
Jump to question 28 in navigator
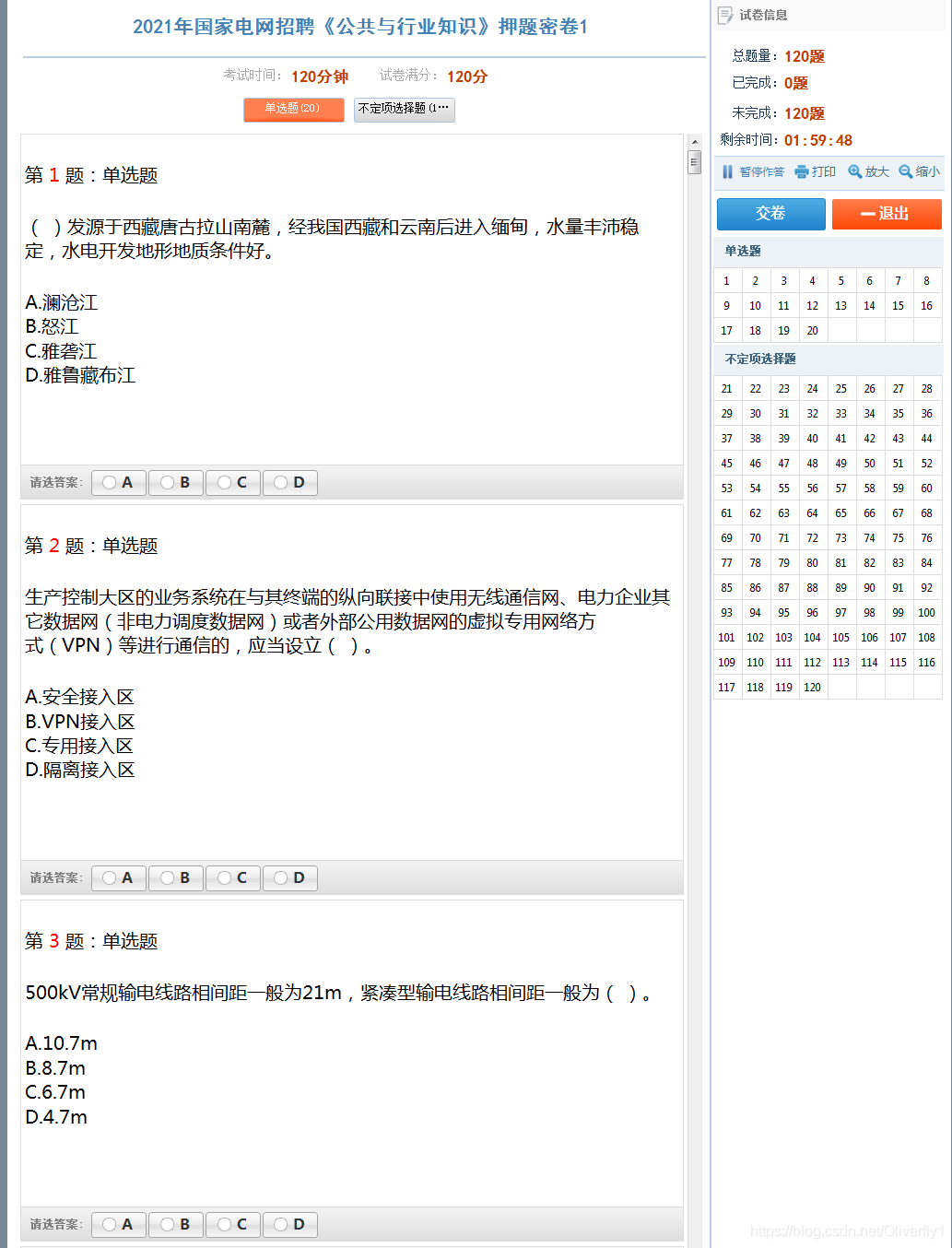coord(926,389)
